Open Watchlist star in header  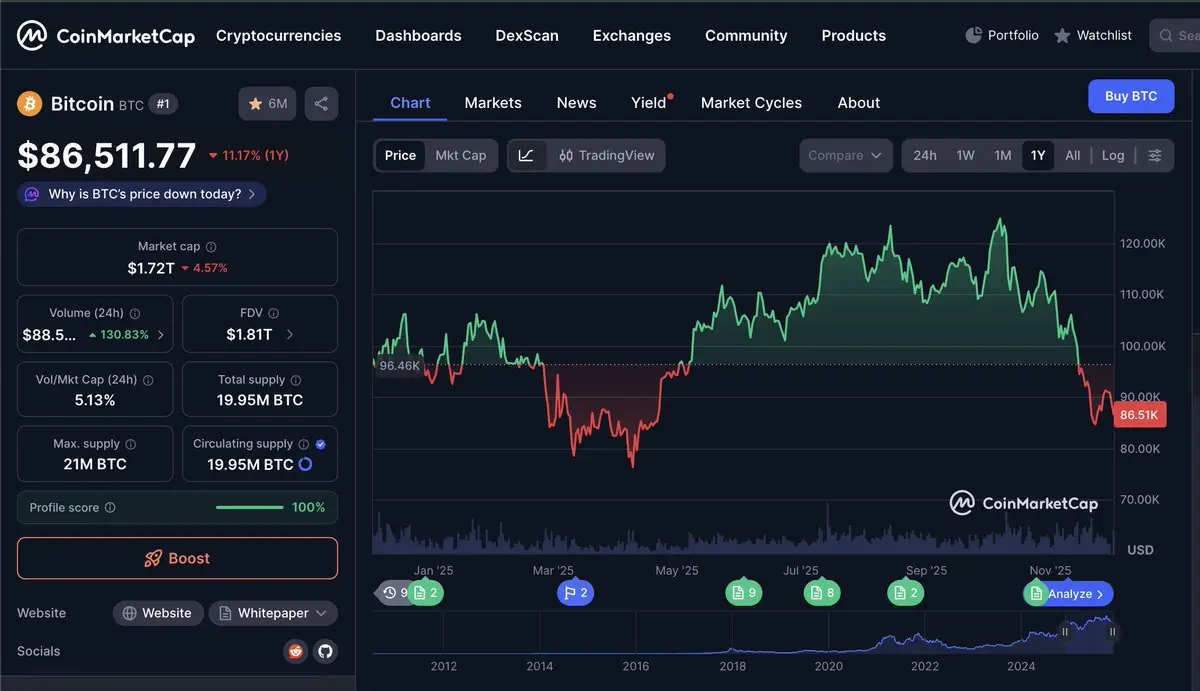pyautogui.click(x=1062, y=35)
